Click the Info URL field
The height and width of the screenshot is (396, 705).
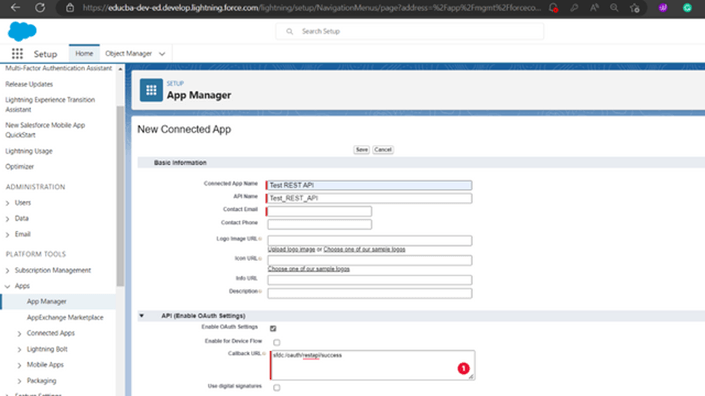[370, 280]
